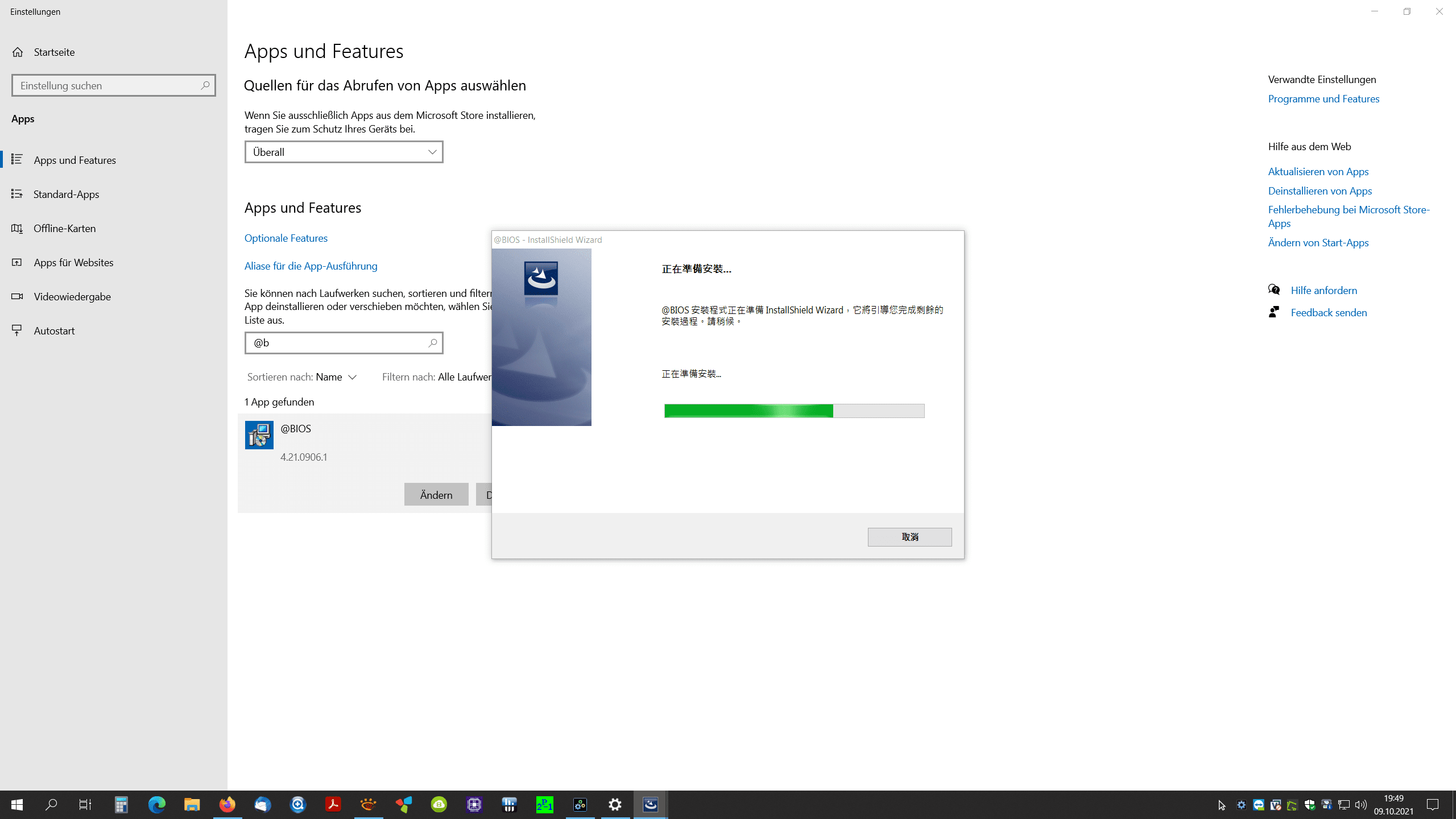Open the Windows Start menu
Image resolution: width=1456 pixels, height=819 pixels.
click(x=16, y=805)
